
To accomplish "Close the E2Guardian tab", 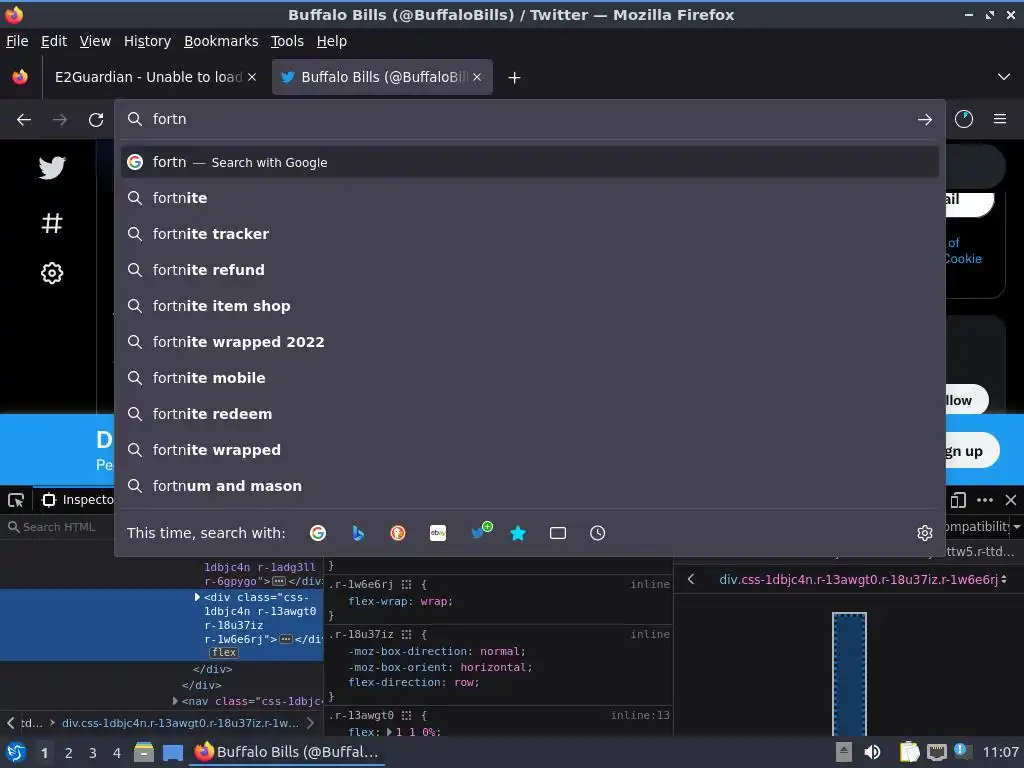I will (252, 77).
